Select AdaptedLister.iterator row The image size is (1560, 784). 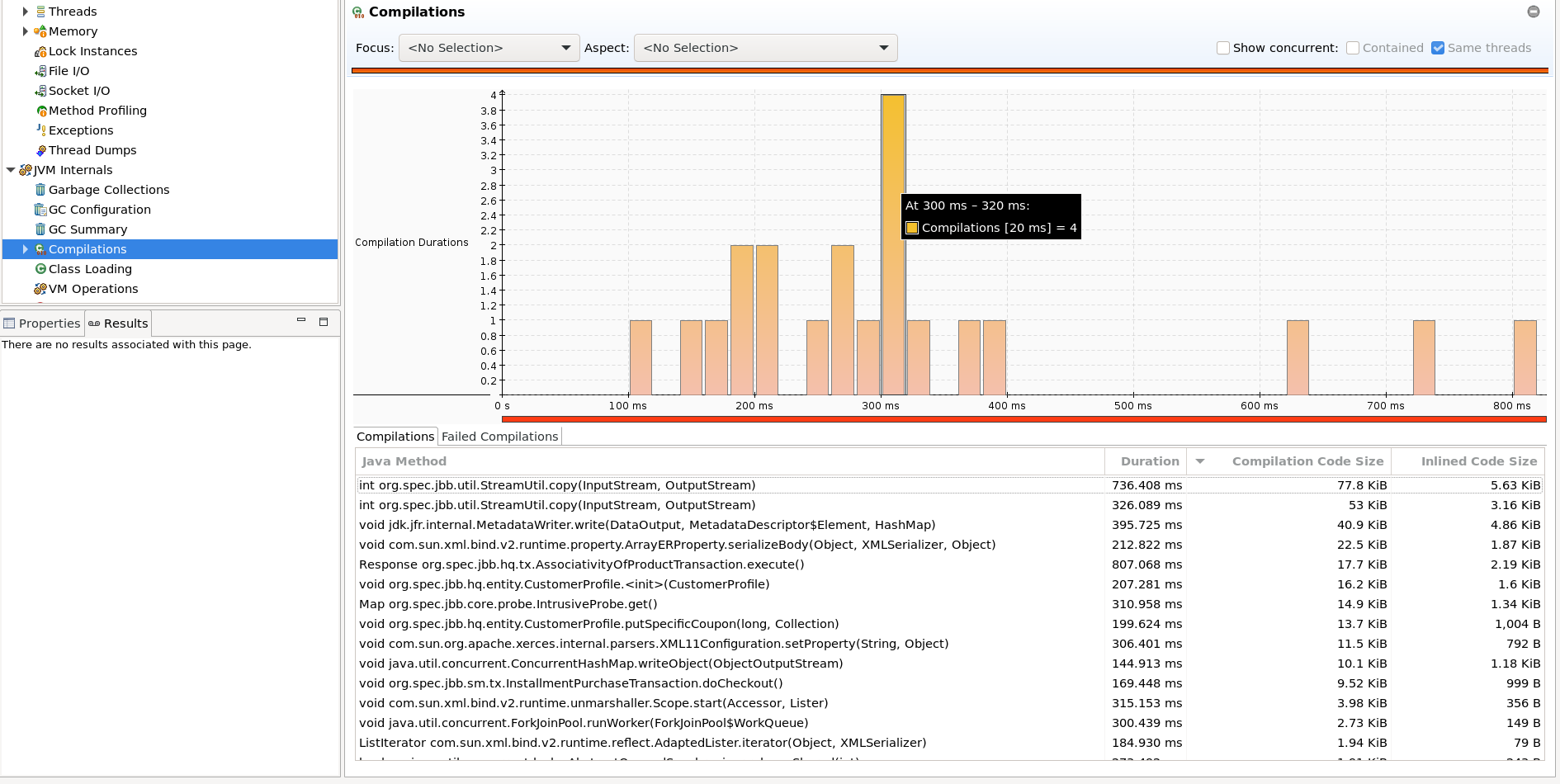click(949, 743)
